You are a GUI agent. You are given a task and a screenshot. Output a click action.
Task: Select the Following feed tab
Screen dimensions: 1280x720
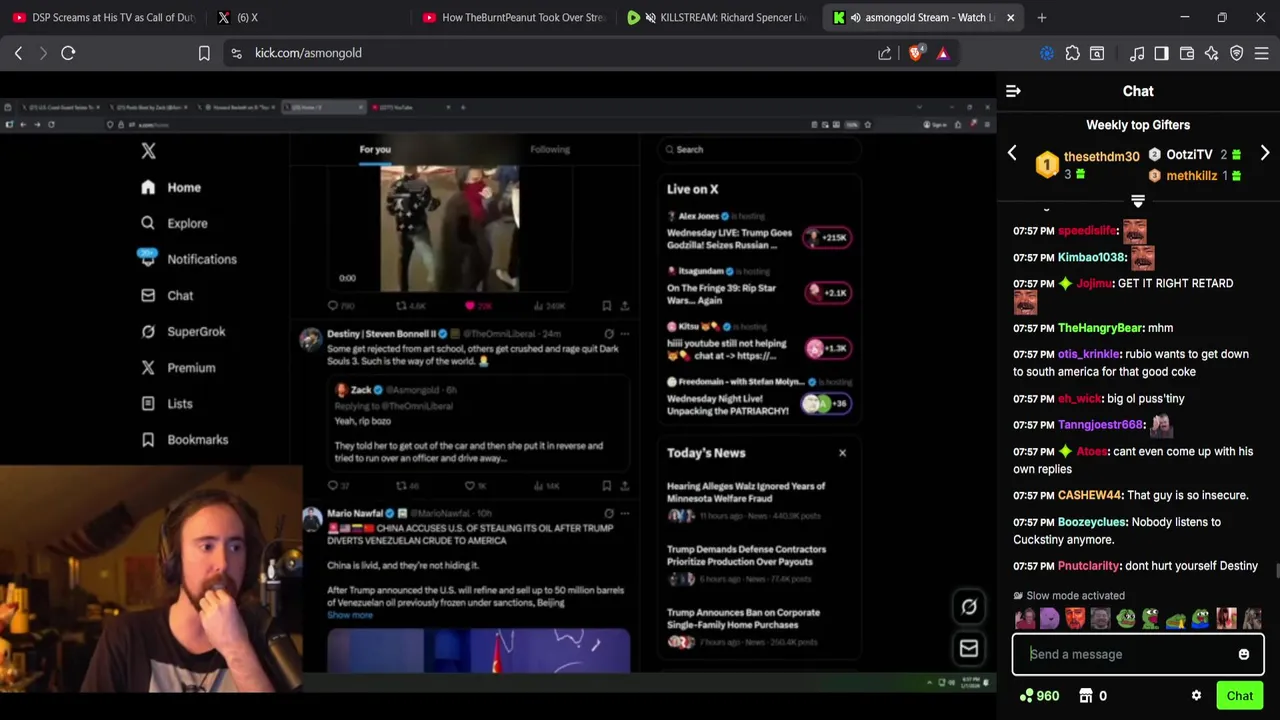(x=550, y=149)
